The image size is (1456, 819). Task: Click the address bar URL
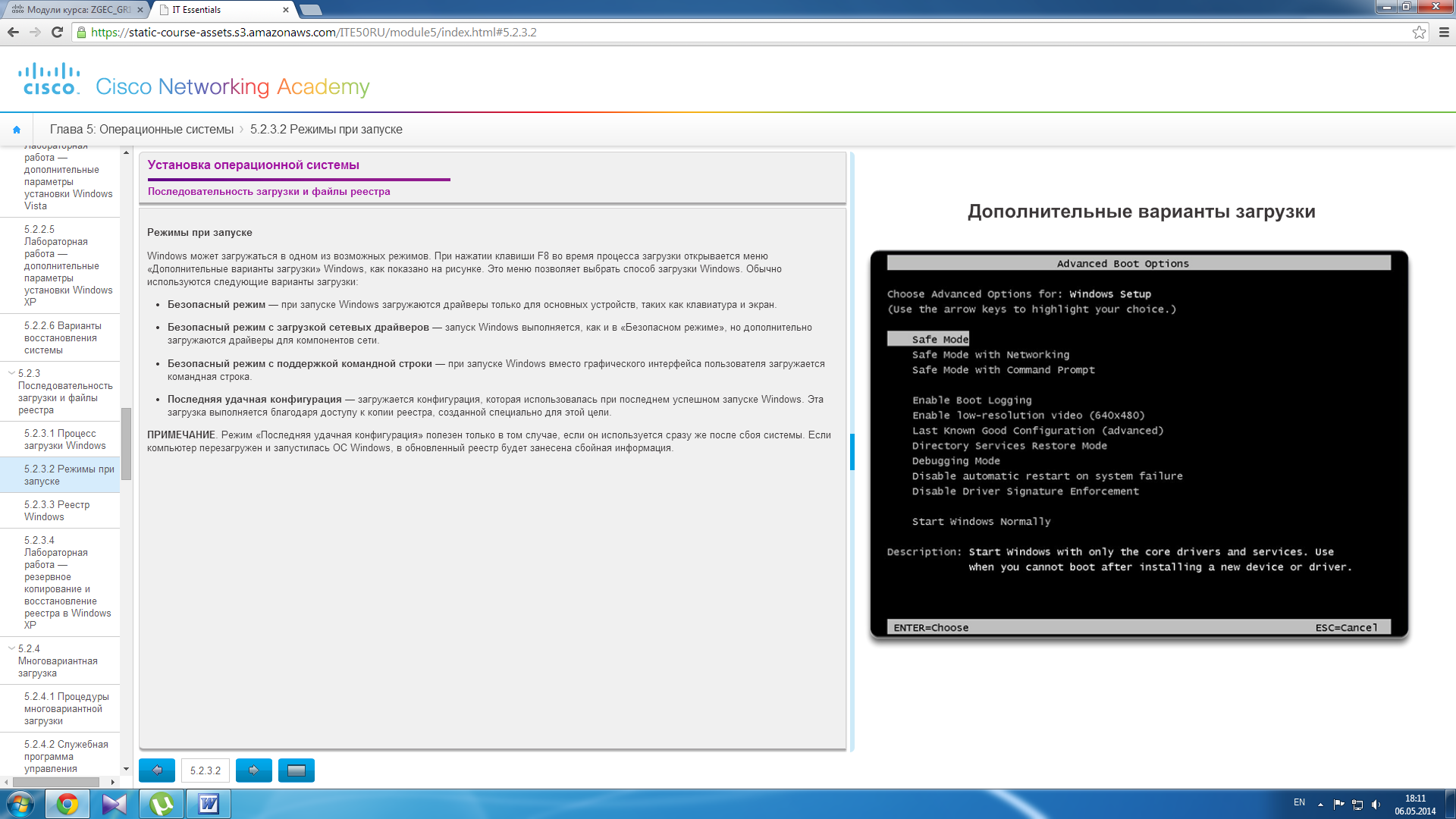point(314,32)
